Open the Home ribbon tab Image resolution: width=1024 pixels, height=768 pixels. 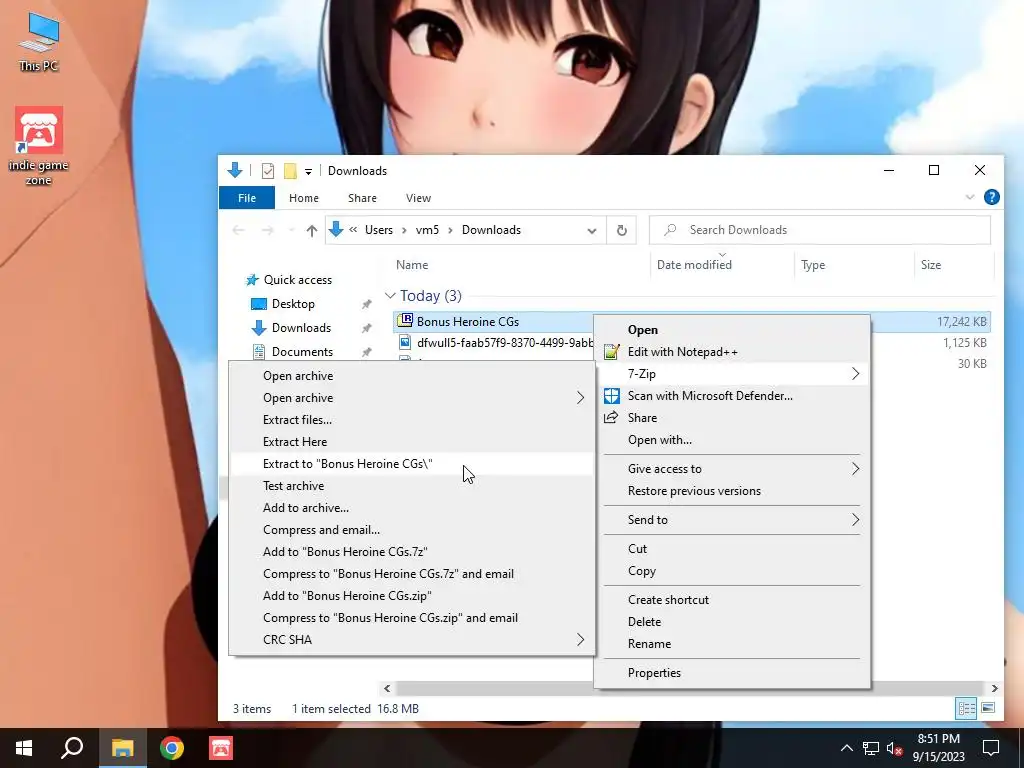pos(304,198)
